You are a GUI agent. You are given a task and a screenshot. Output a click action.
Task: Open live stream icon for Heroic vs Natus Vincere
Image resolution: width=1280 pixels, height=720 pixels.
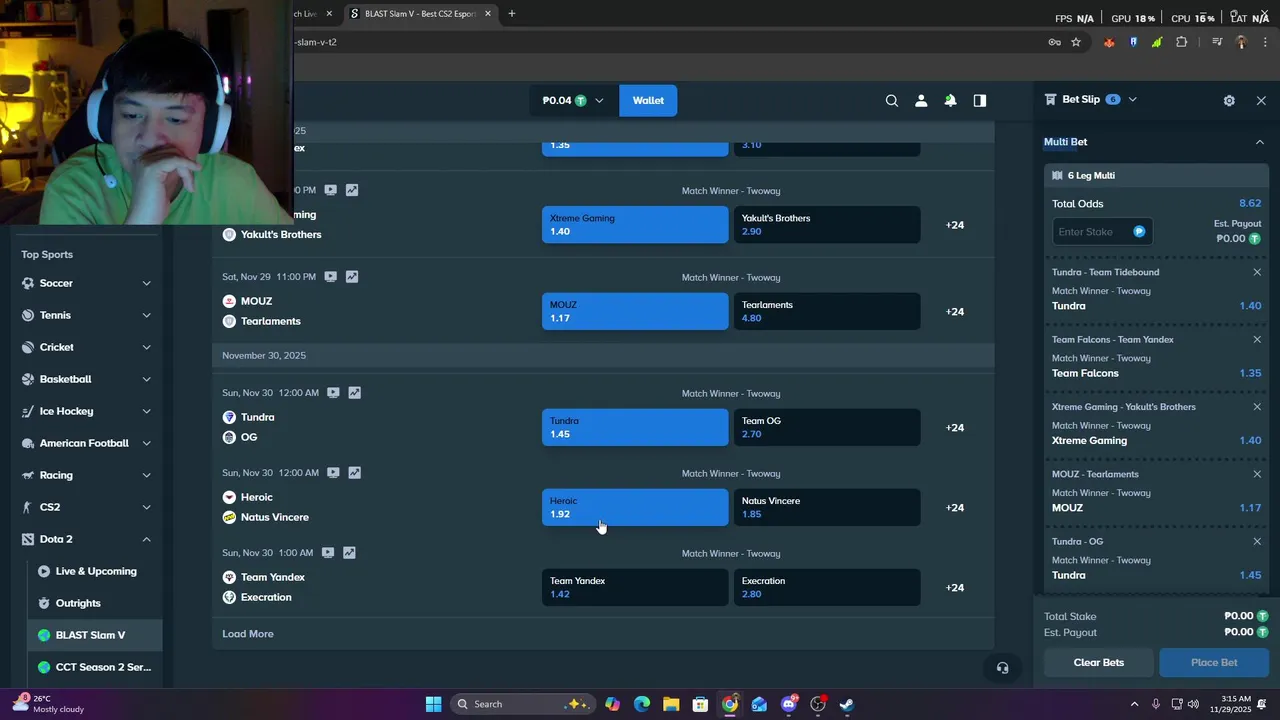(x=333, y=473)
